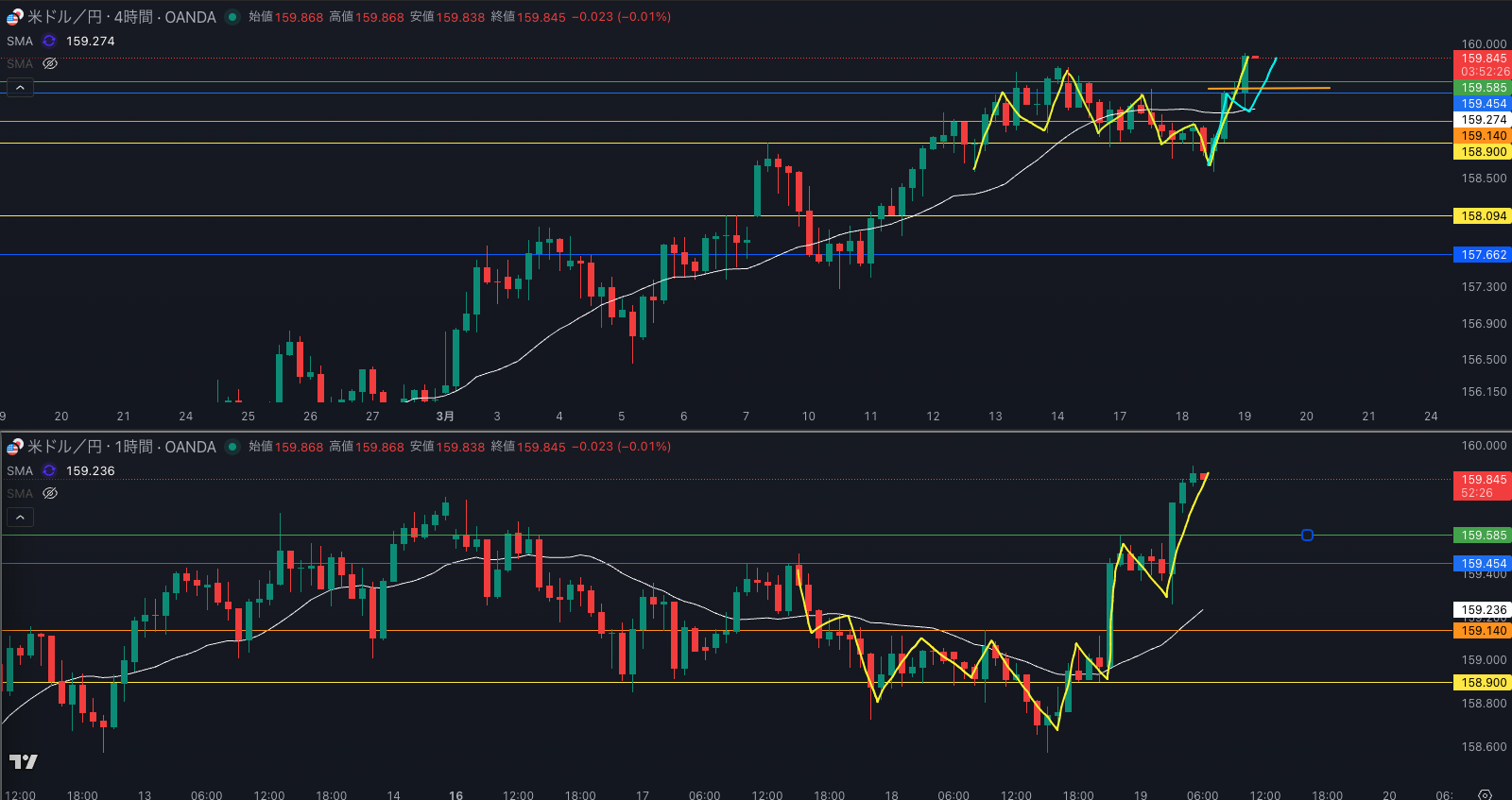Click the yellow 158.094 price label

[1483, 216]
